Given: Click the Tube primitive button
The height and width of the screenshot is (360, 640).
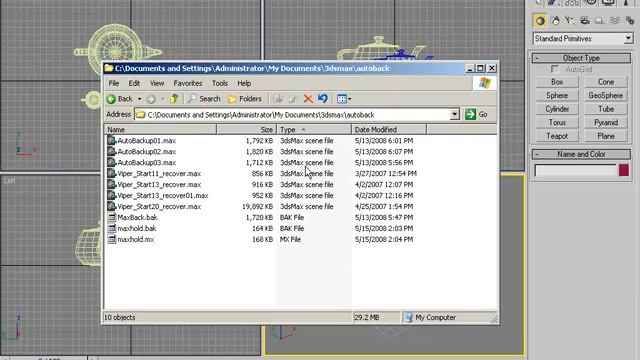Looking at the screenshot, I should point(606,109).
